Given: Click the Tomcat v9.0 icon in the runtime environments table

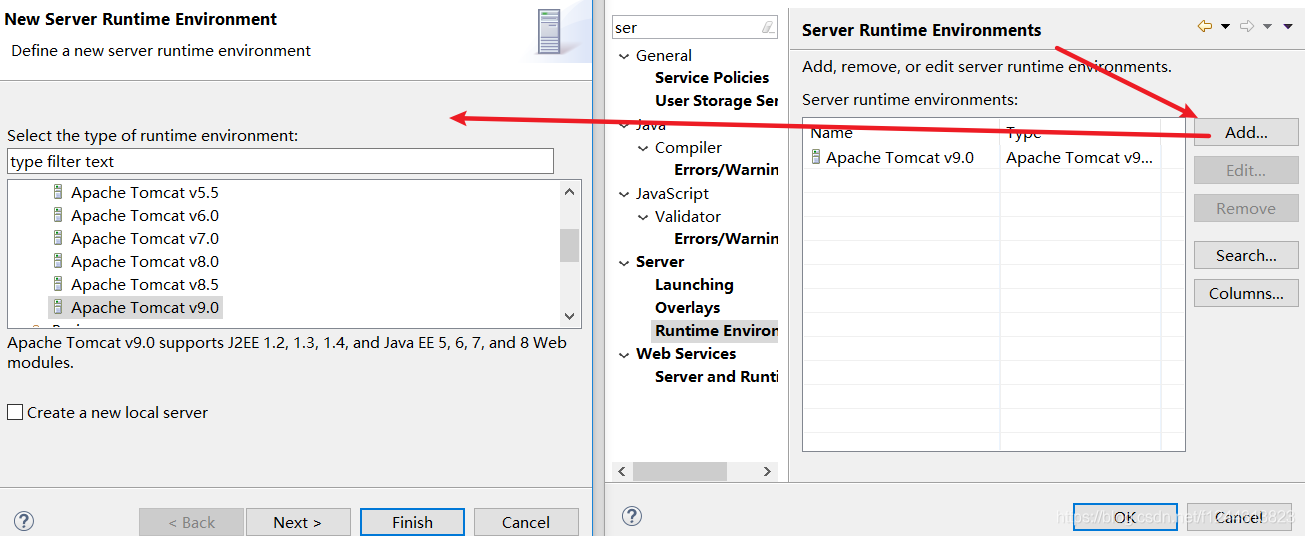Looking at the screenshot, I should 816,157.
